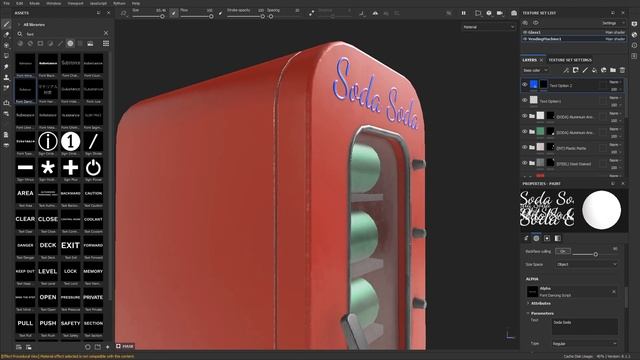Viewport: 640px width, 360px height.
Task: Pick the Sign Power alpha thumbnail
Action: click(93, 168)
